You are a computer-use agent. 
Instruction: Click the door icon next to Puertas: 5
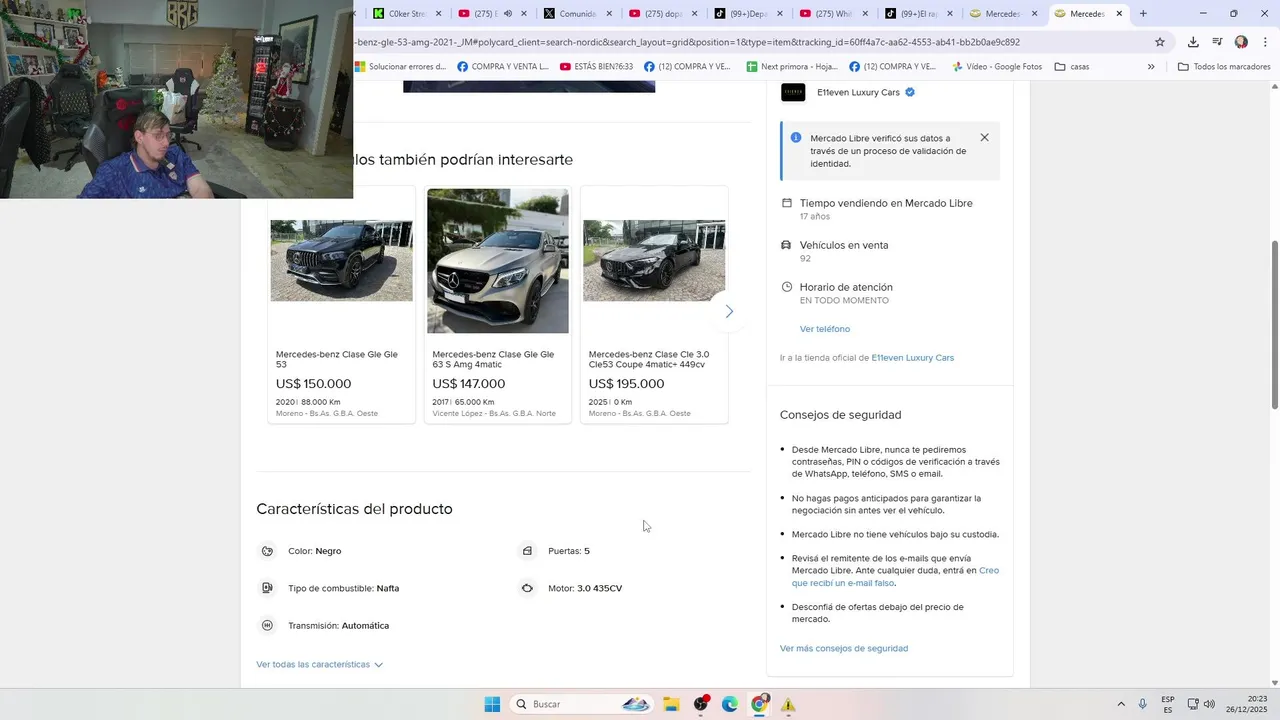pyautogui.click(x=527, y=551)
